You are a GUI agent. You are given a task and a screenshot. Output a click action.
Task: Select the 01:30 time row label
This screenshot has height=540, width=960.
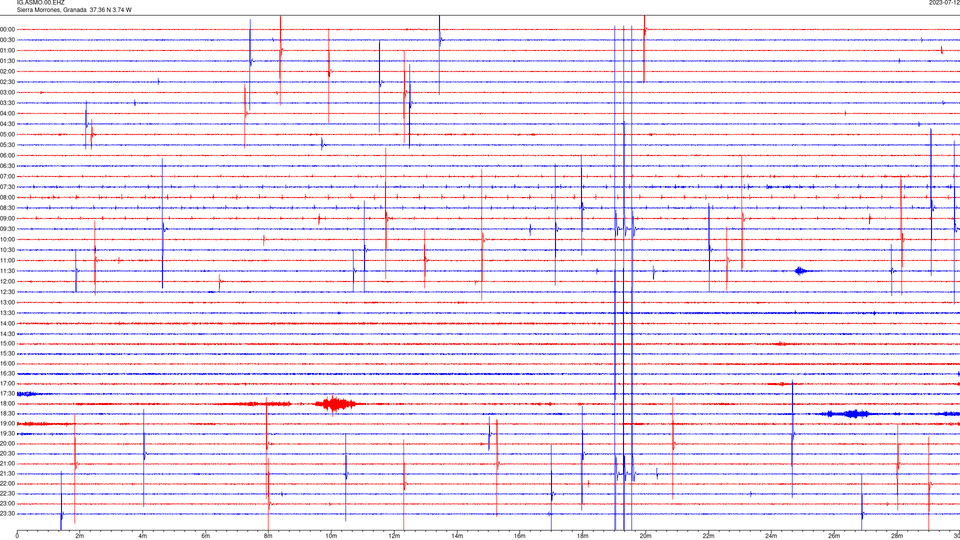7,61
